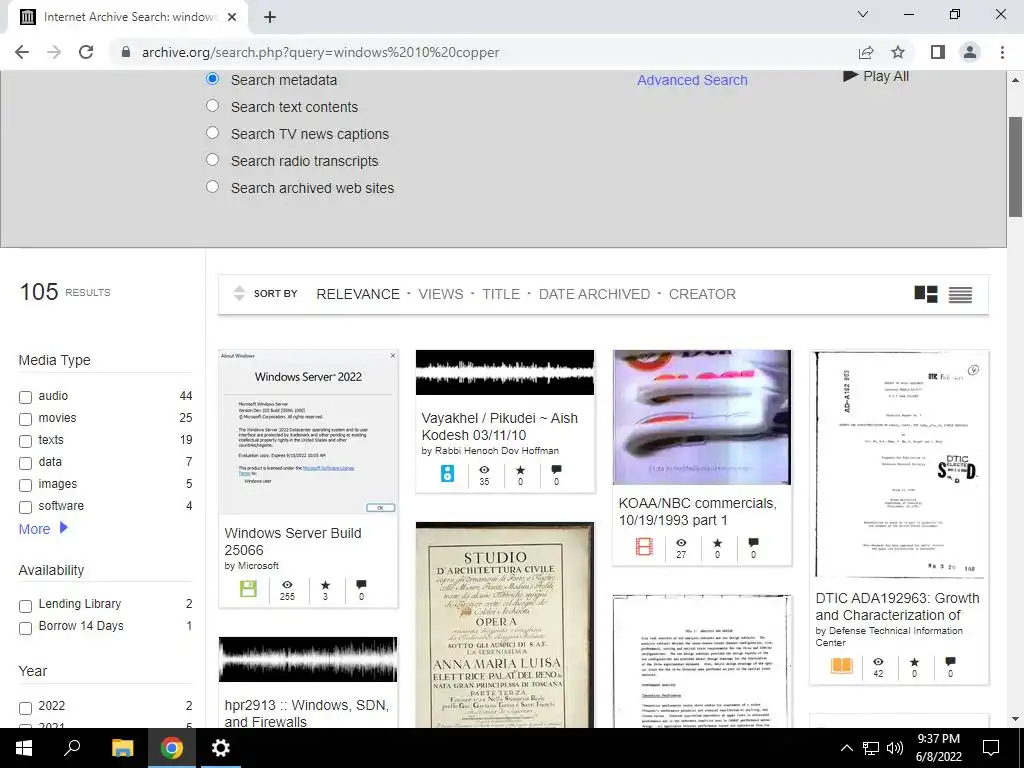Image resolution: width=1024 pixels, height=768 pixels.
Task: Sort results by CREATOR
Action: [702, 295]
